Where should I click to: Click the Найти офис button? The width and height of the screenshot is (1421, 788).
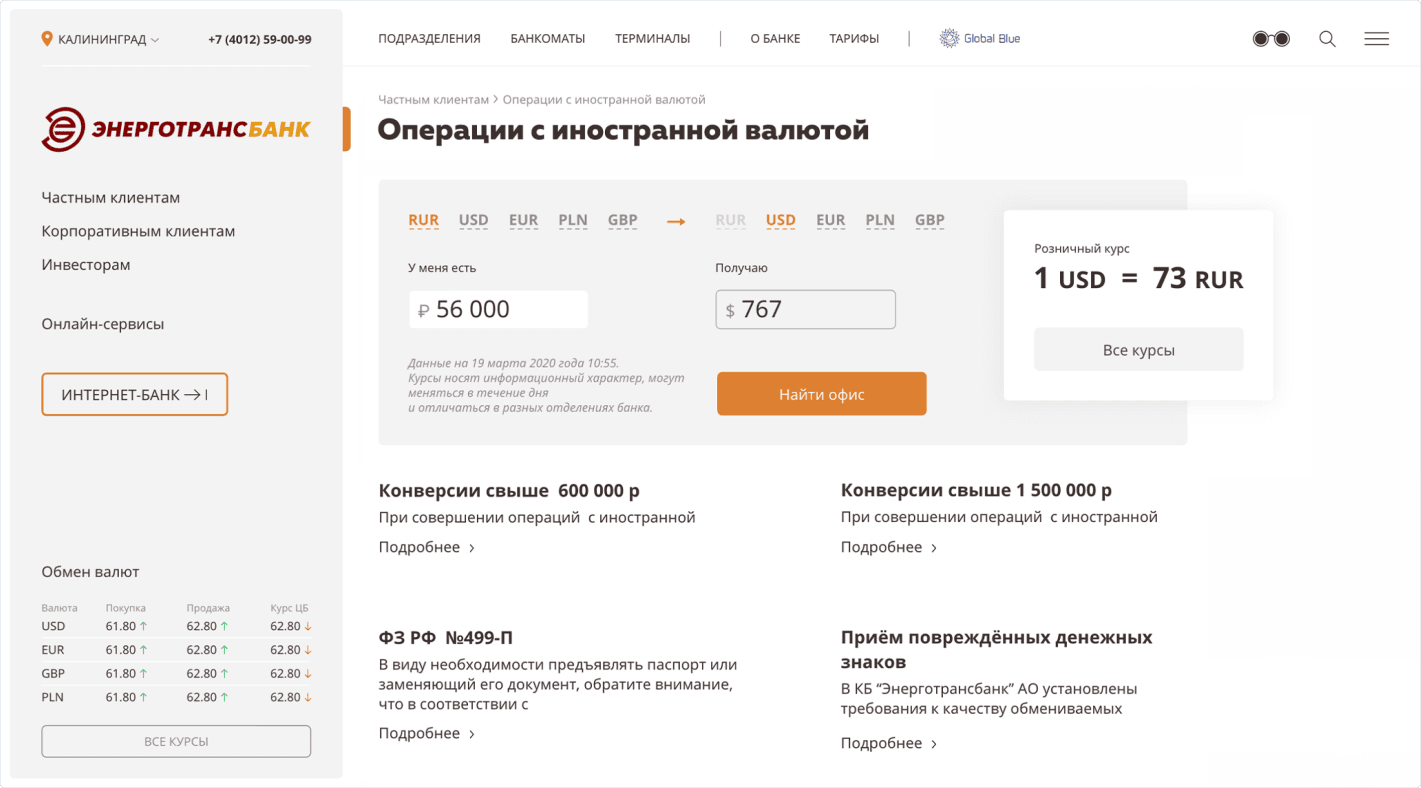(821, 394)
